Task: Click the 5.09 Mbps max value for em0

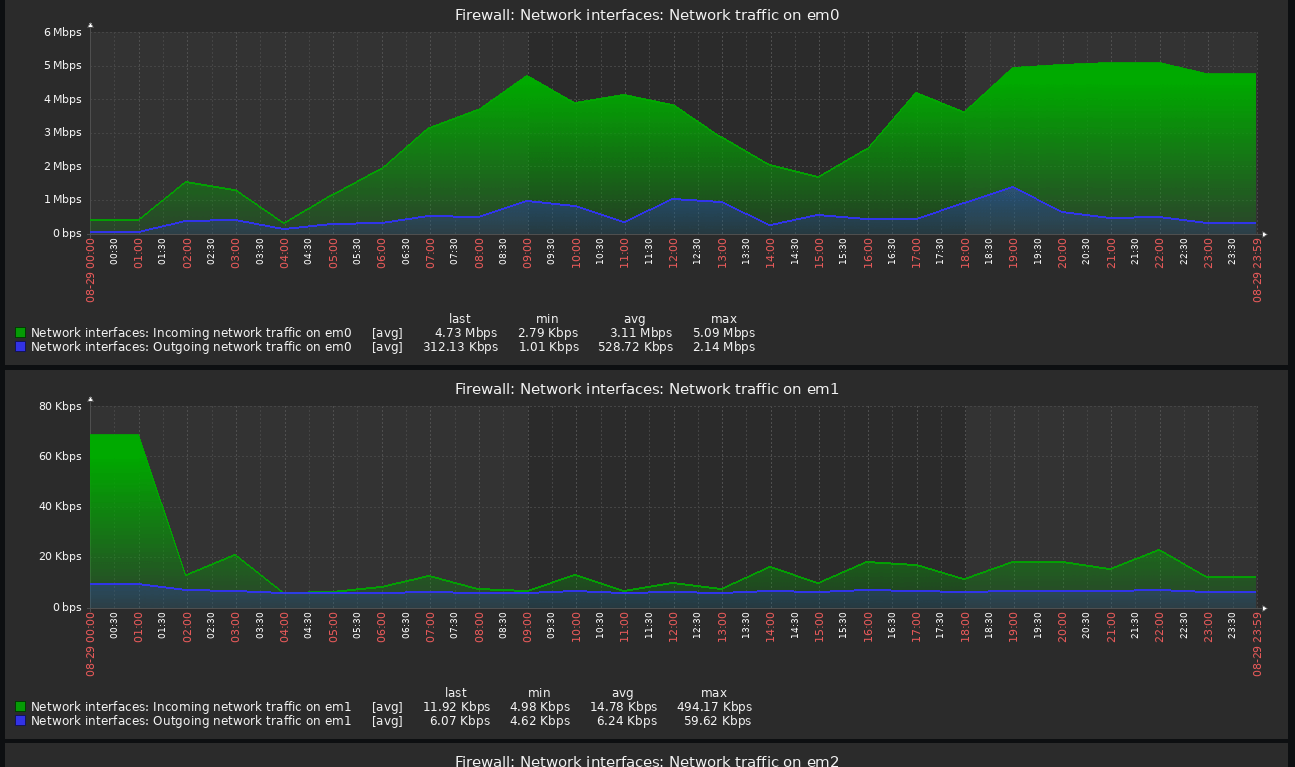Action: pos(723,333)
